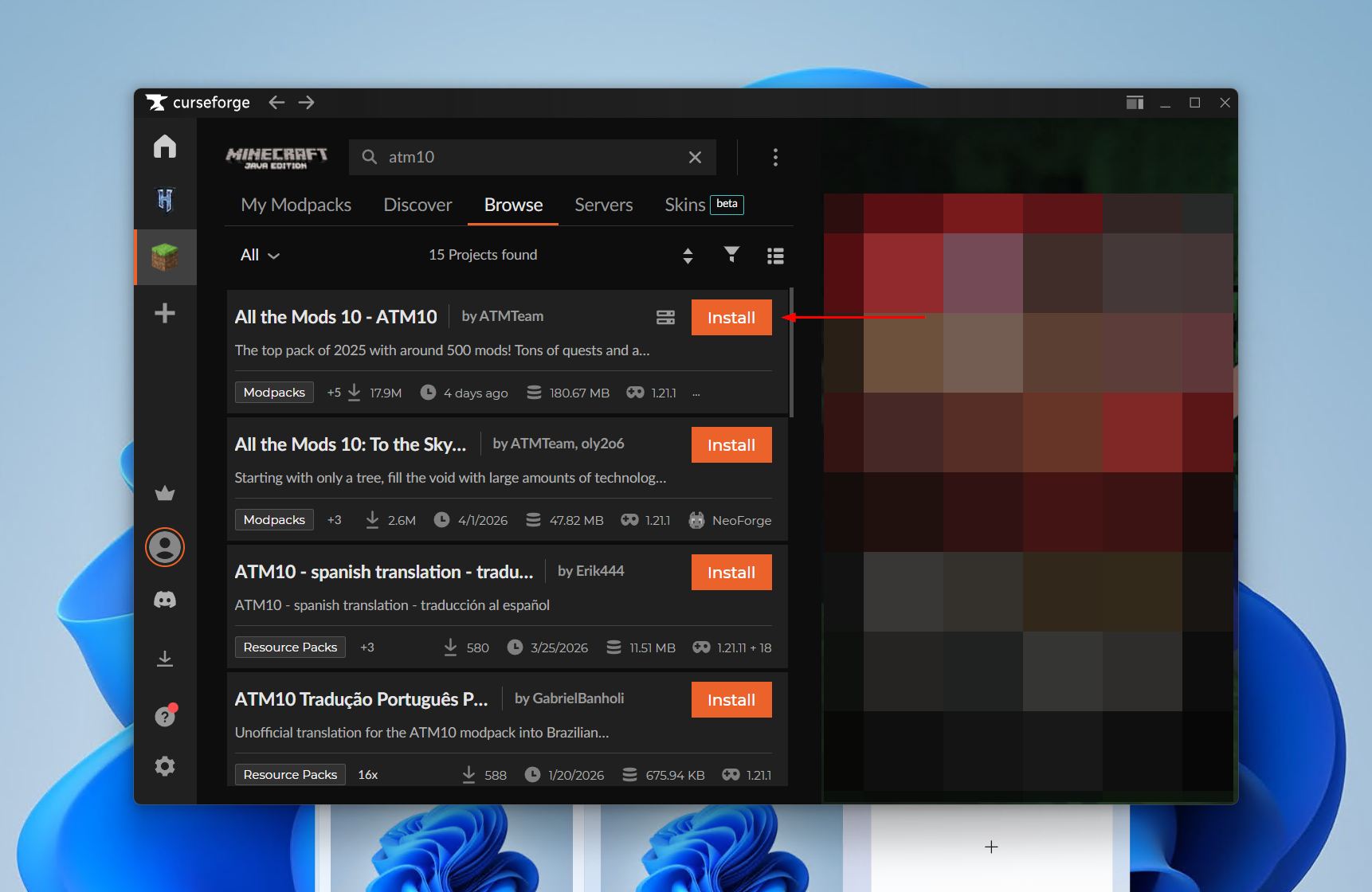Open All the Mods 10: To the Sky title
The image size is (1372, 892).
click(351, 444)
